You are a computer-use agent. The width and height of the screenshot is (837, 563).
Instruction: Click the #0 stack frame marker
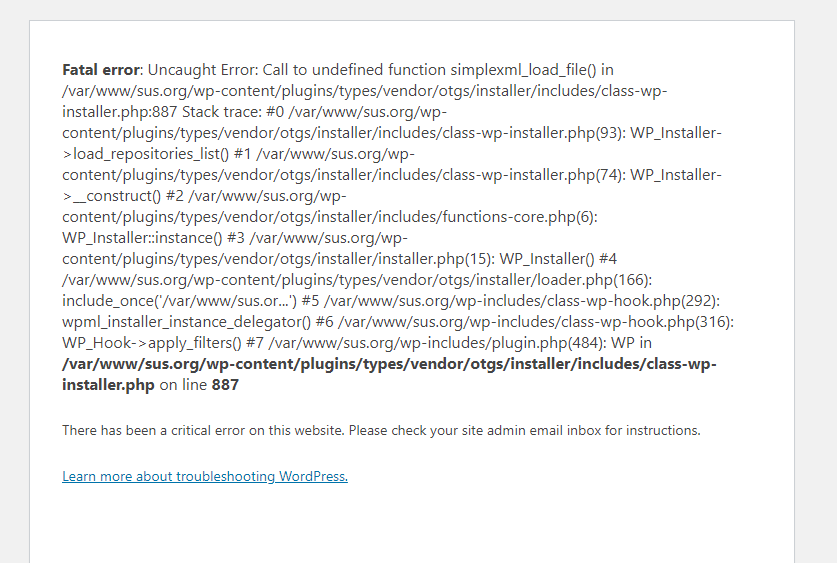pos(273,112)
